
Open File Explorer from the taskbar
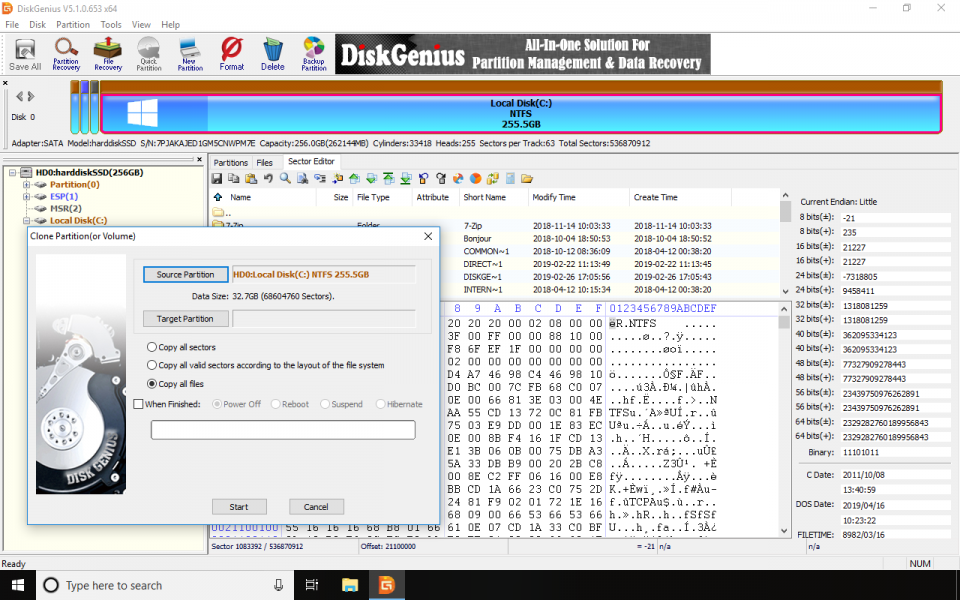pyautogui.click(x=350, y=585)
